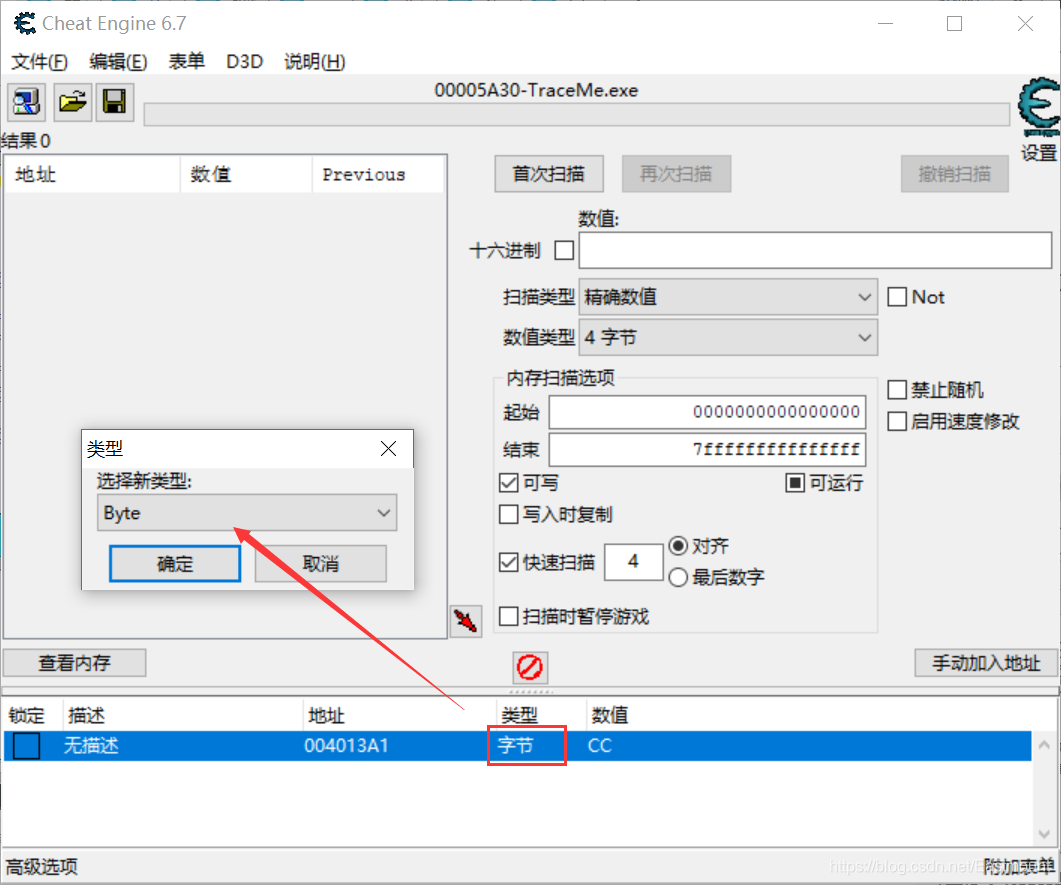This screenshot has height=885, width=1061.
Task: Click the scan progress bar
Action: (x=577, y=114)
